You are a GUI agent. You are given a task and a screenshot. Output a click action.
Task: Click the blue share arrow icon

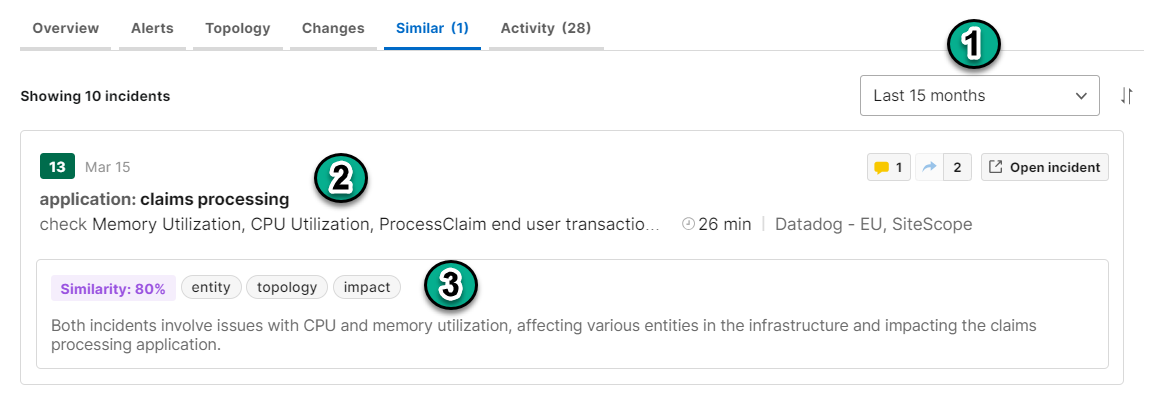pos(929,168)
